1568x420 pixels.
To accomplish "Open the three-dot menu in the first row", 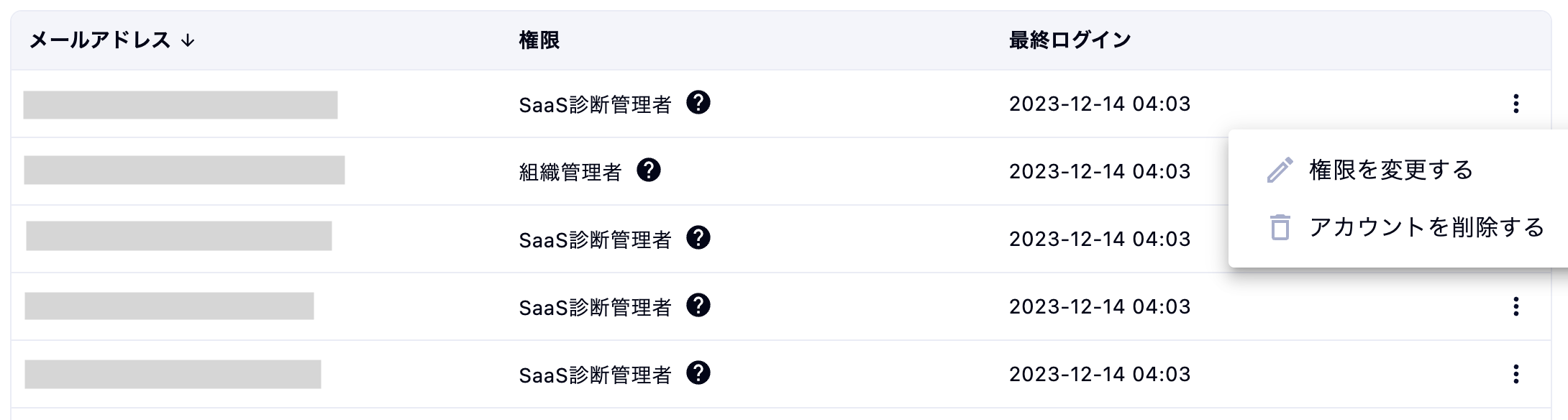I will pyautogui.click(x=1515, y=104).
